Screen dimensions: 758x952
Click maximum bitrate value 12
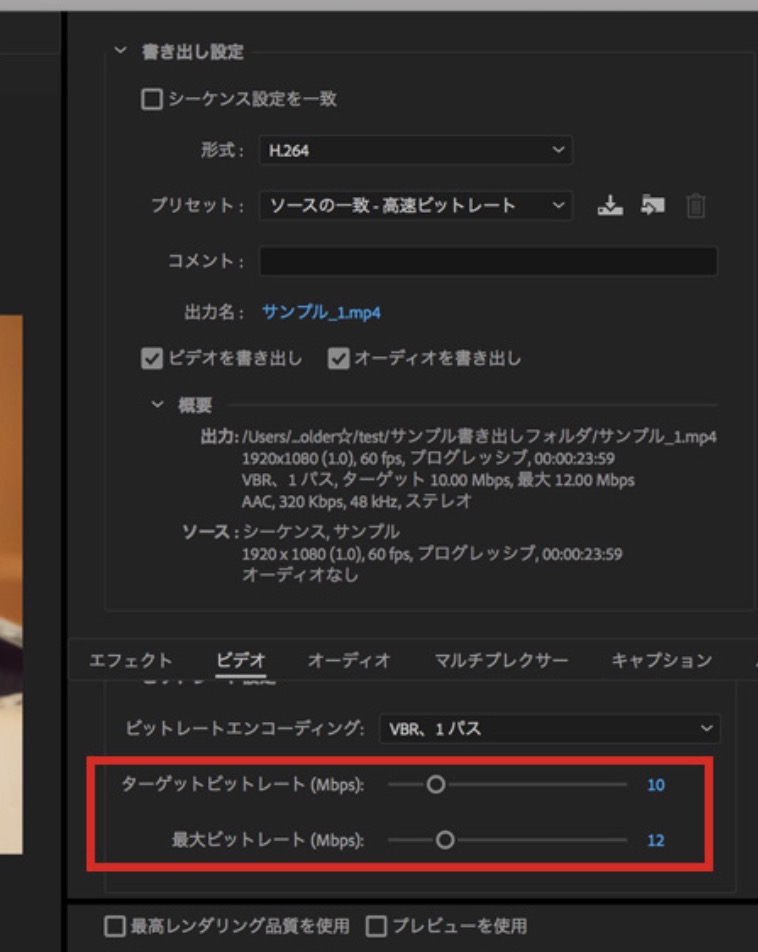pos(656,840)
